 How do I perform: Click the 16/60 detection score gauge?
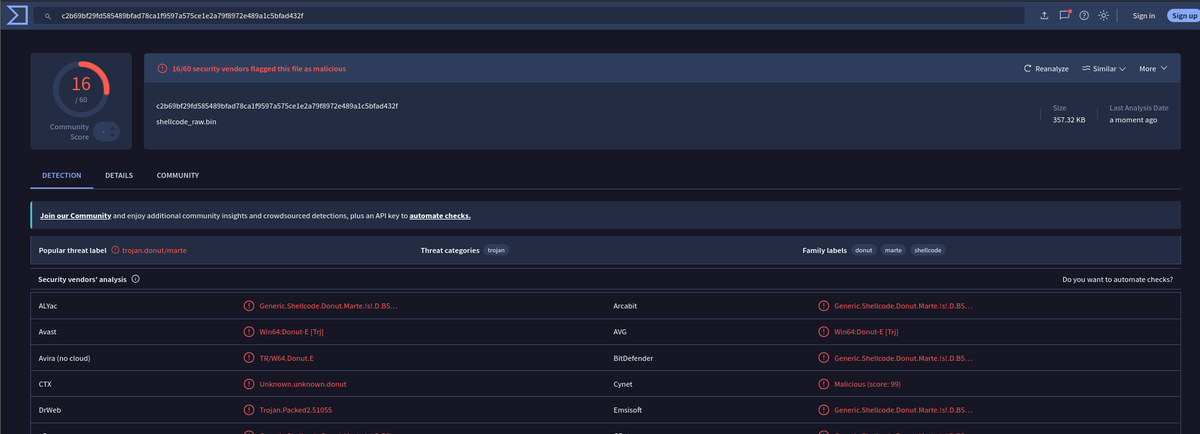[81, 89]
